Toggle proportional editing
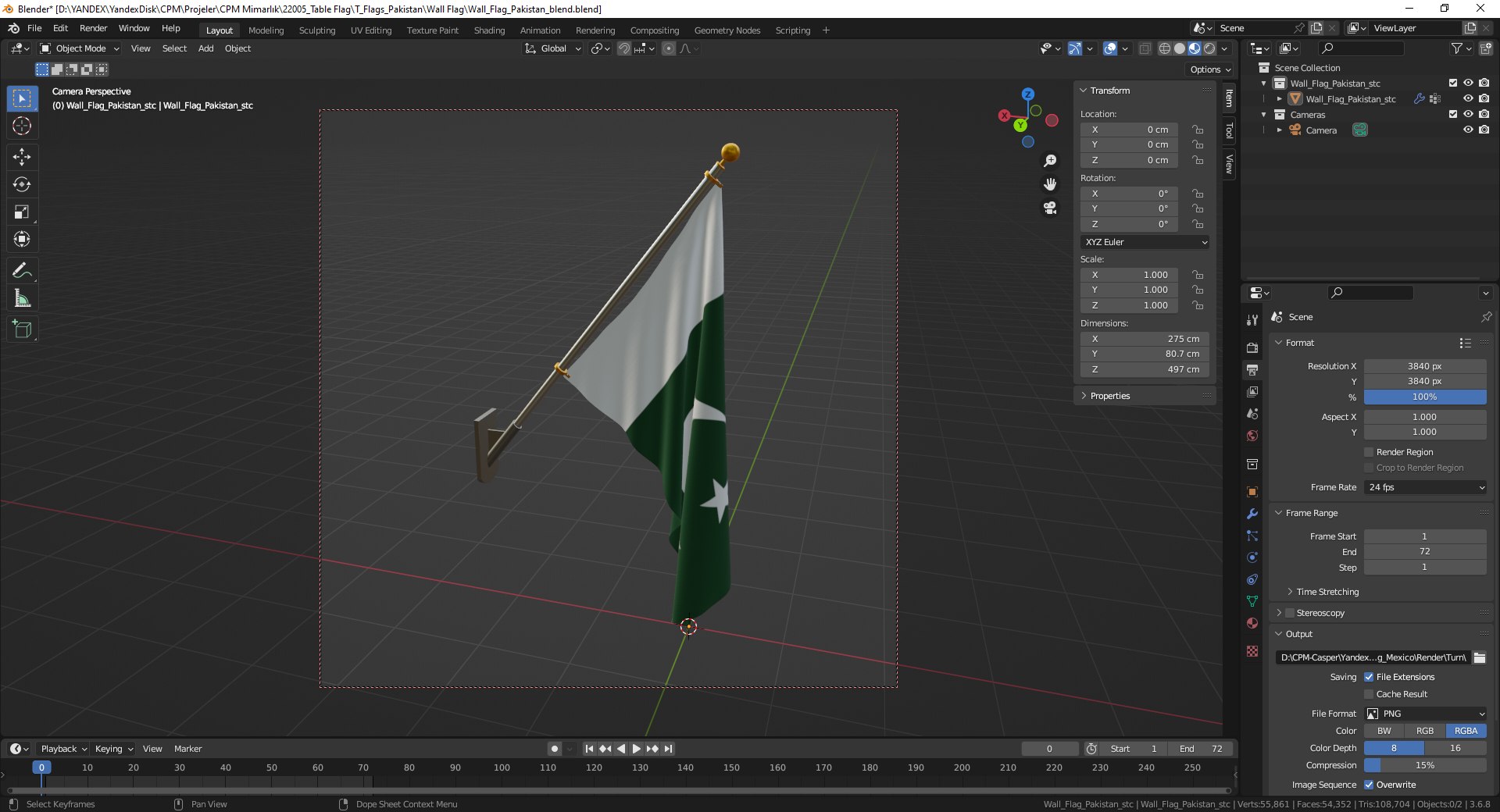1500x812 pixels. [669, 48]
